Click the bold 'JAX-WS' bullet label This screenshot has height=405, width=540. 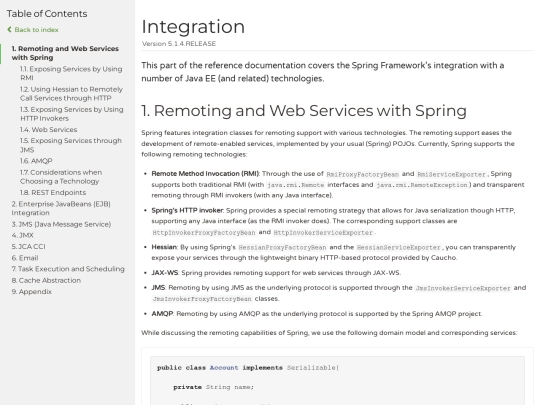(x=165, y=273)
